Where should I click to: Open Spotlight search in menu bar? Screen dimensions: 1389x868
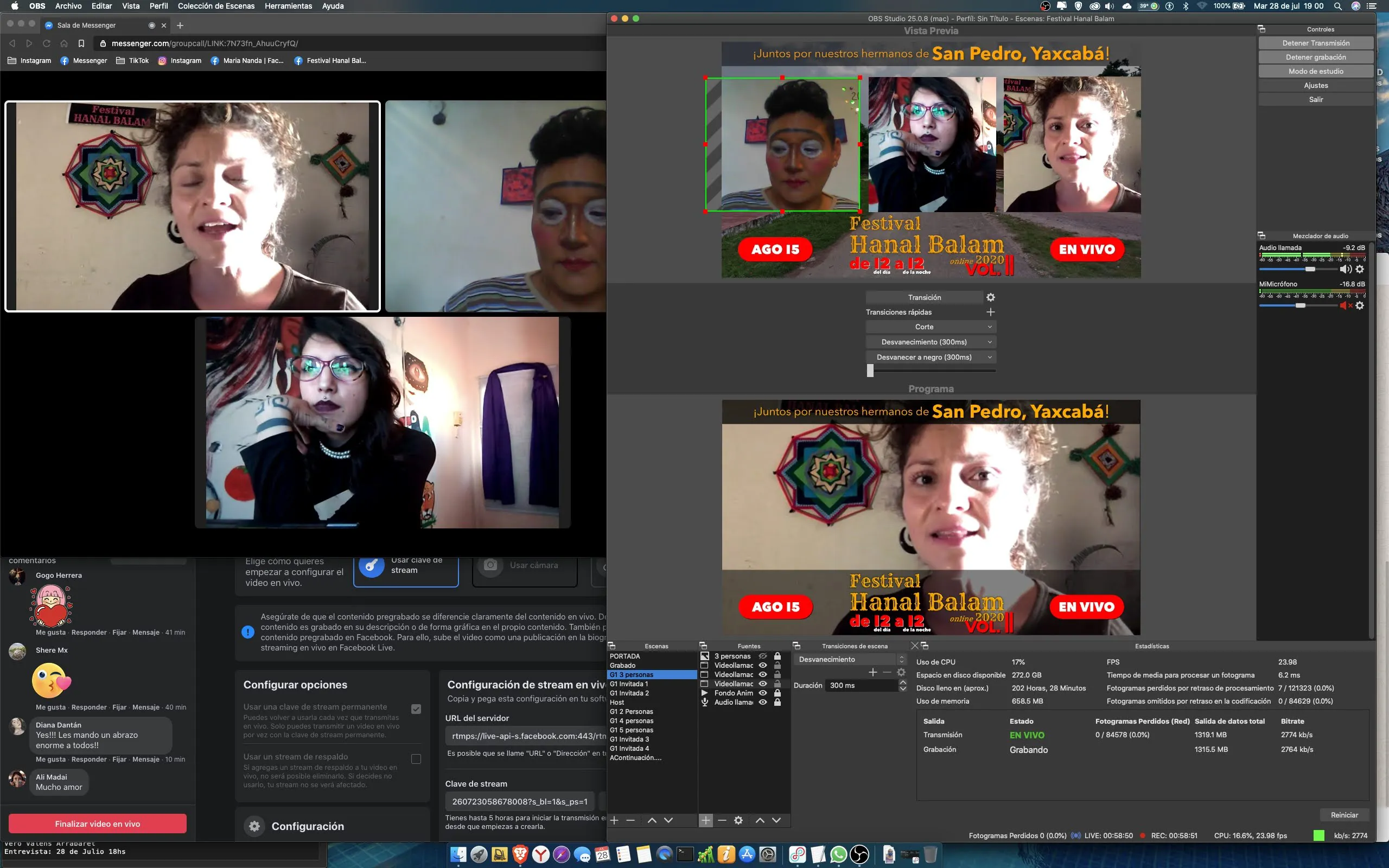(1338, 6)
